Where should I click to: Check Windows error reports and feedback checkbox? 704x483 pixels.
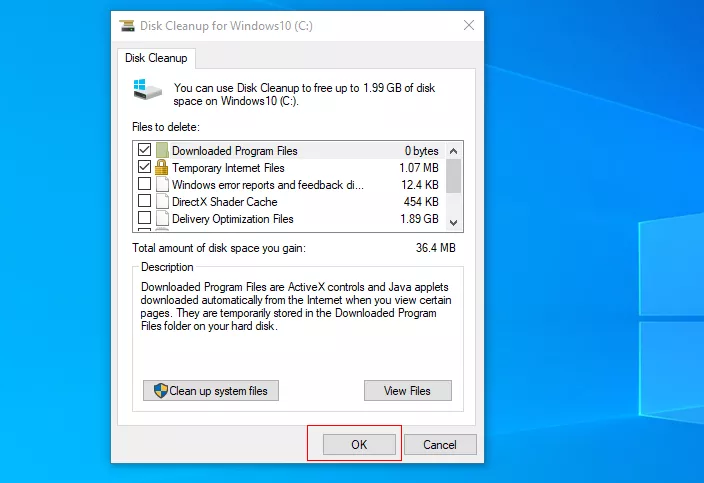[x=144, y=184]
